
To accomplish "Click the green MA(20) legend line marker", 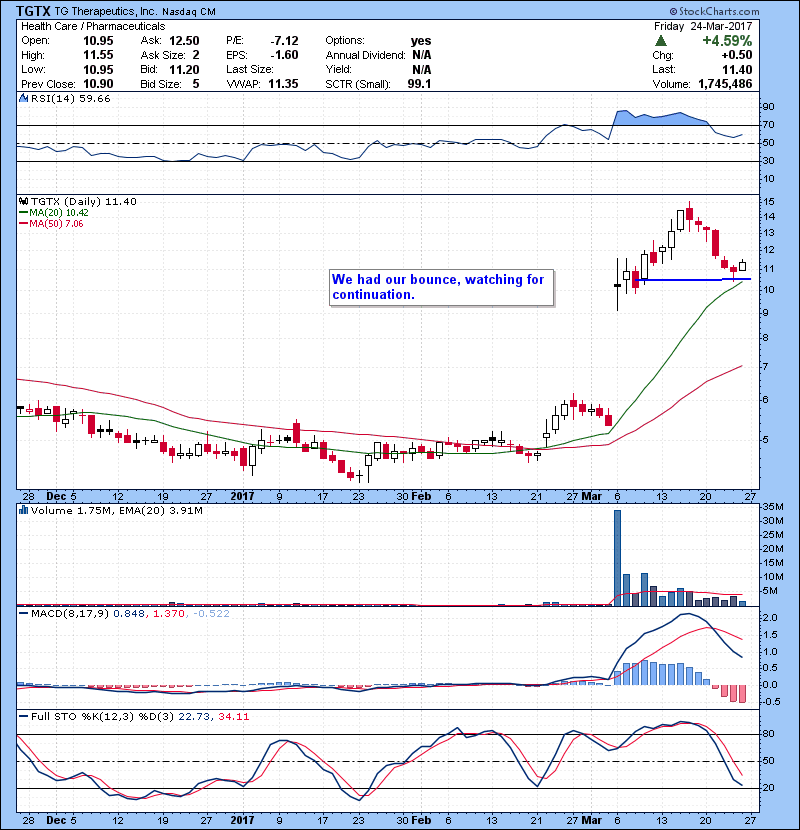I will click(x=24, y=212).
